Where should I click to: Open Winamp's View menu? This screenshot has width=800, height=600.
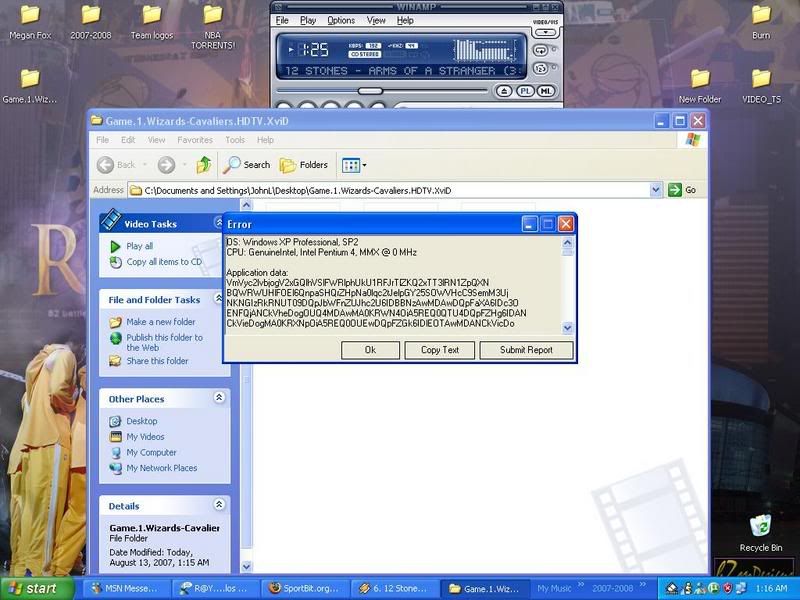point(376,20)
